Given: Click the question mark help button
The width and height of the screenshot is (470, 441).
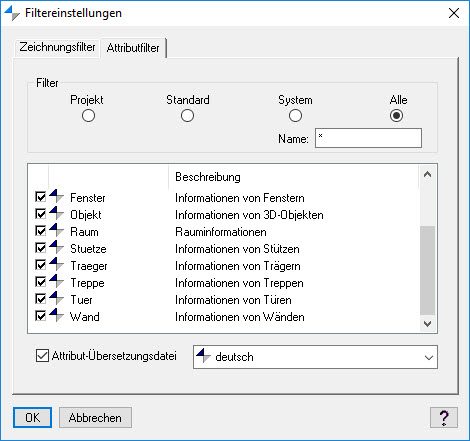Looking at the screenshot, I should pos(444,417).
